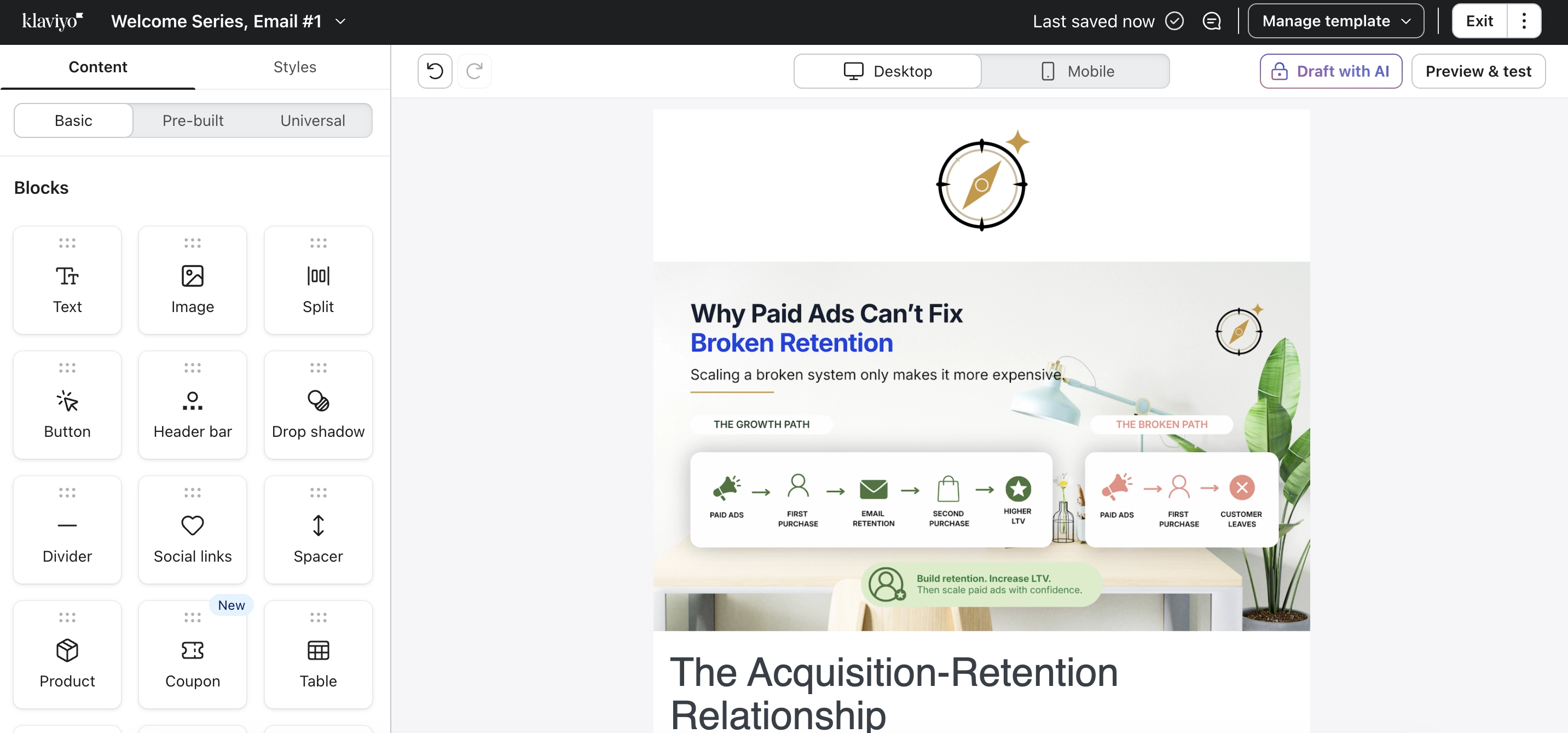Open the Welcome Series, Email #1 dropdown chevron
Viewport: 1568px width, 733px height.
(x=340, y=22)
